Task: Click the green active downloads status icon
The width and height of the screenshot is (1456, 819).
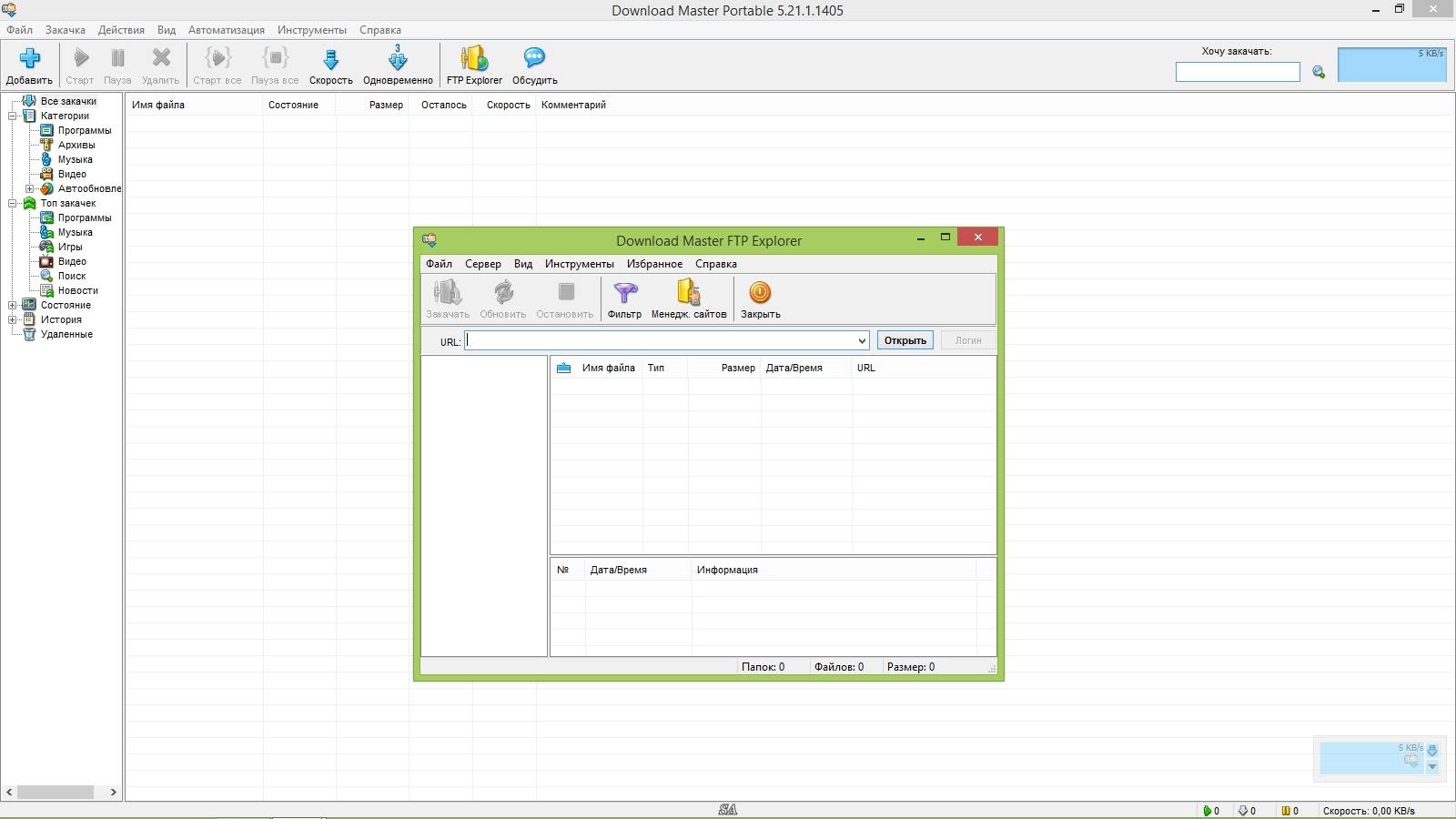Action: pyautogui.click(x=1208, y=811)
